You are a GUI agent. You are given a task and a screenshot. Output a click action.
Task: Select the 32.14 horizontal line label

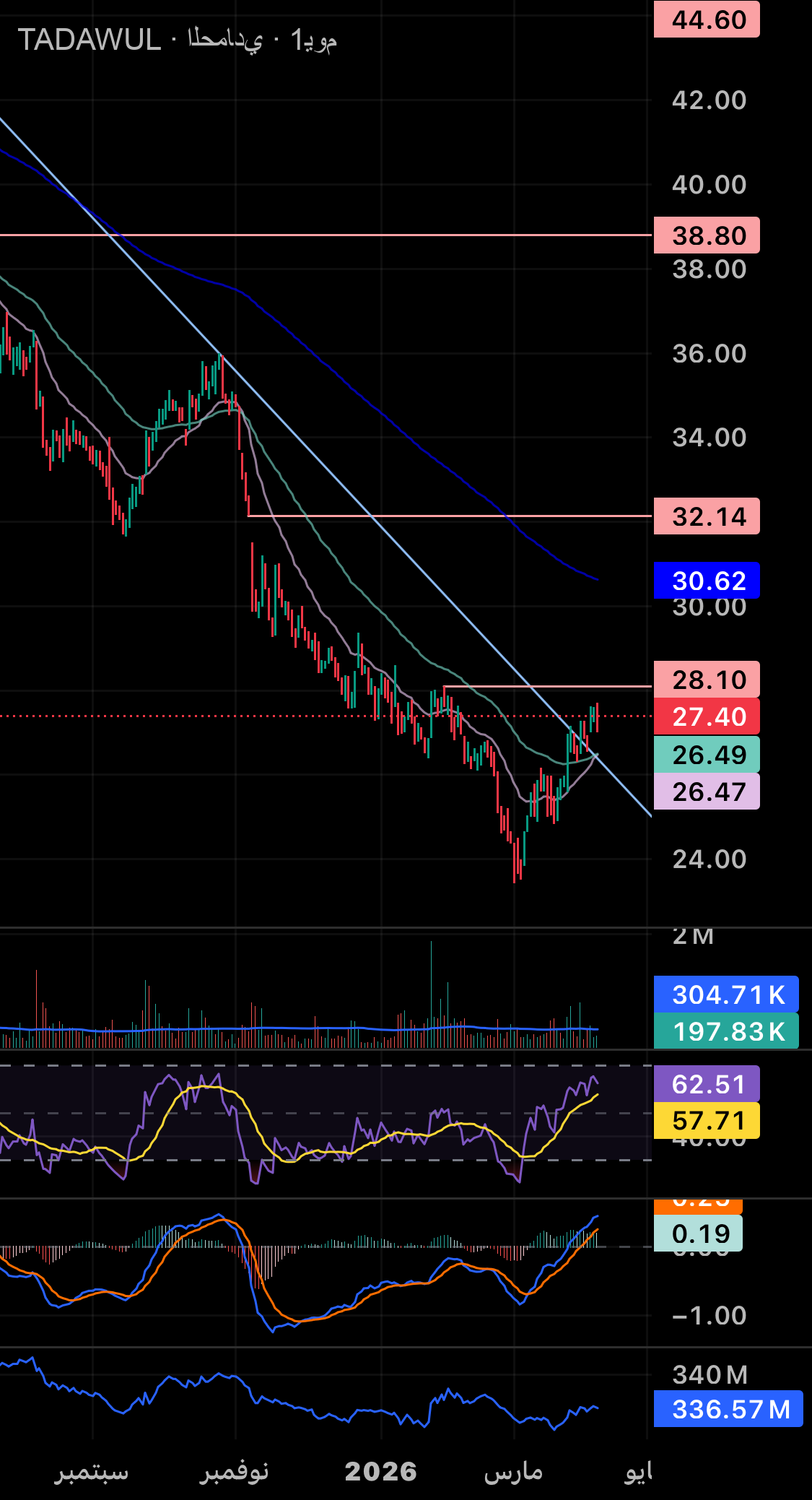707,516
